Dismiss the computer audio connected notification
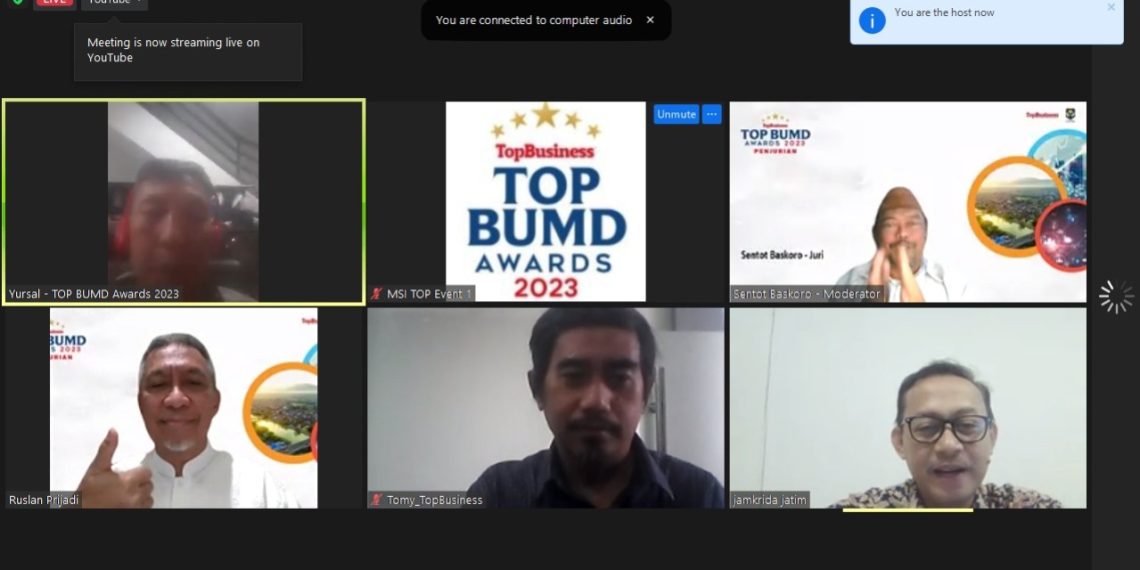The image size is (1140, 570). 650,20
